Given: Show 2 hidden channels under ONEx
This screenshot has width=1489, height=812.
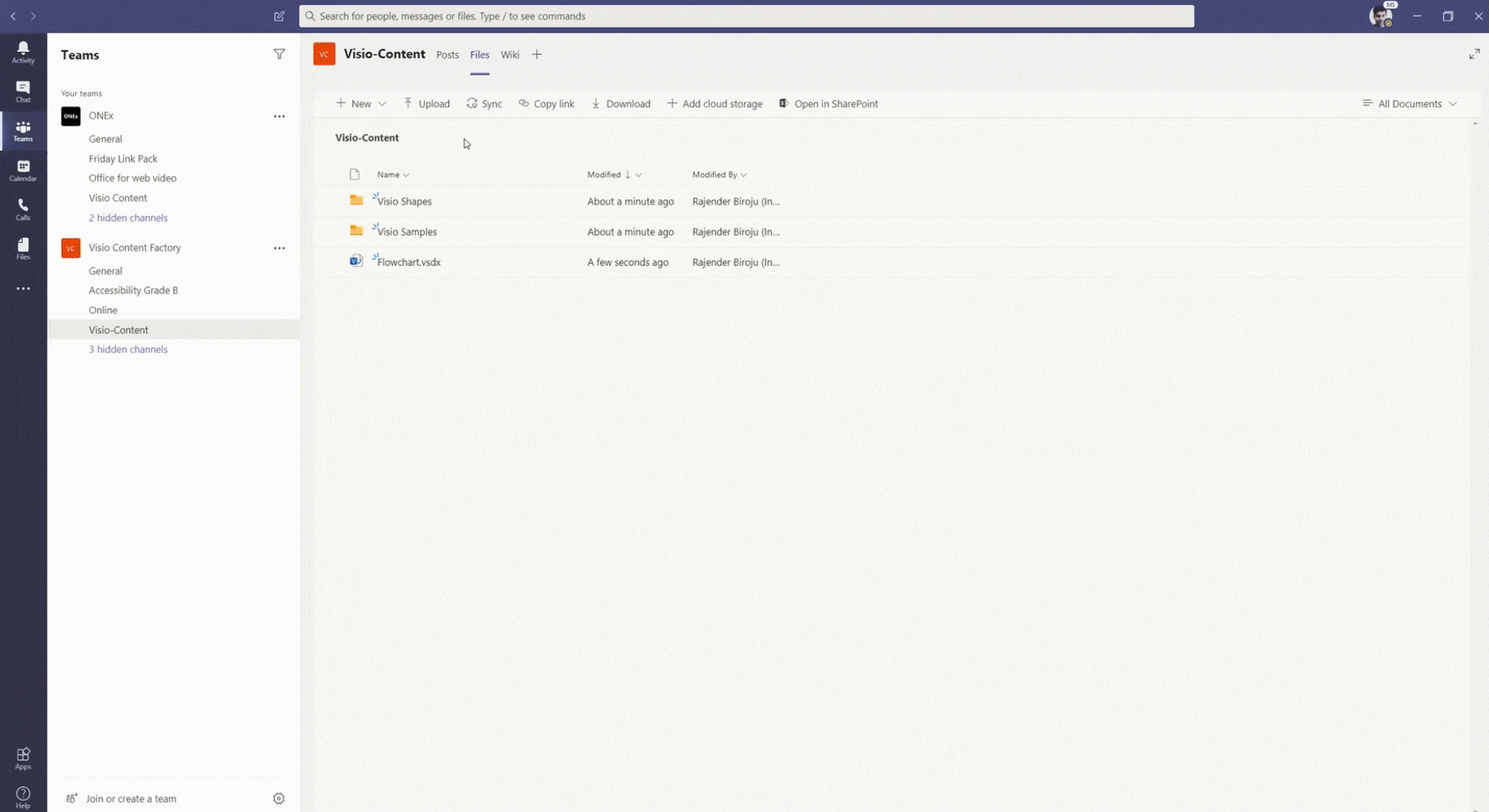Looking at the screenshot, I should 128,218.
